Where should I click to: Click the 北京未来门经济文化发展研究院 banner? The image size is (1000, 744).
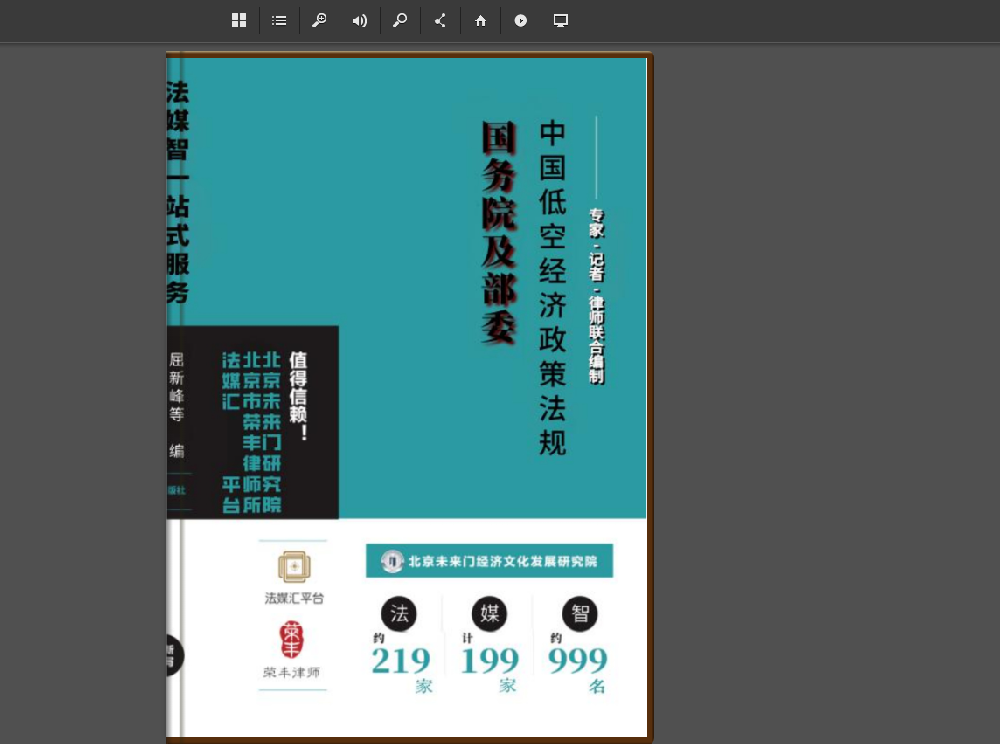[489, 561]
